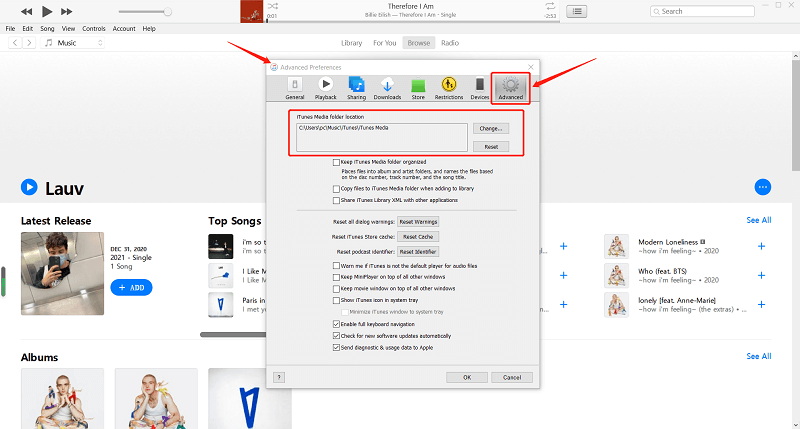Add Modern Loneliness with its plus icon
This screenshot has height=429, width=800.
pyautogui.click(x=761, y=246)
